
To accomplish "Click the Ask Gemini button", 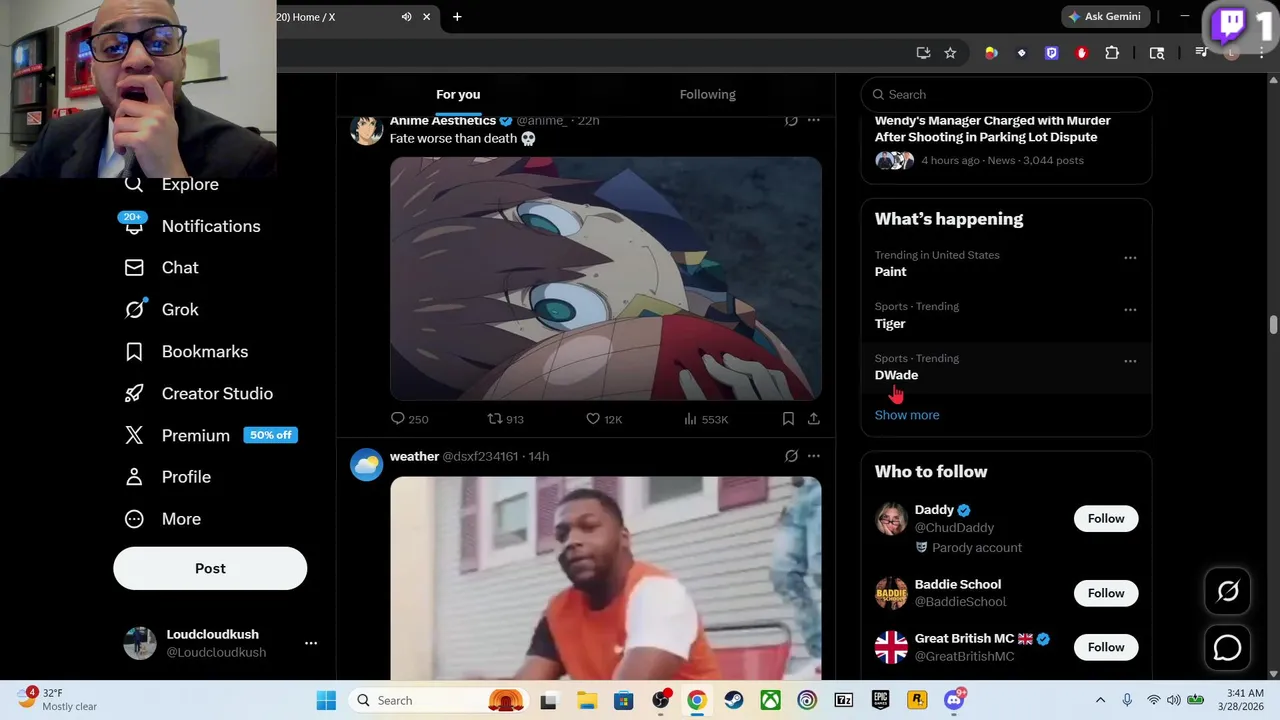I will [1105, 17].
